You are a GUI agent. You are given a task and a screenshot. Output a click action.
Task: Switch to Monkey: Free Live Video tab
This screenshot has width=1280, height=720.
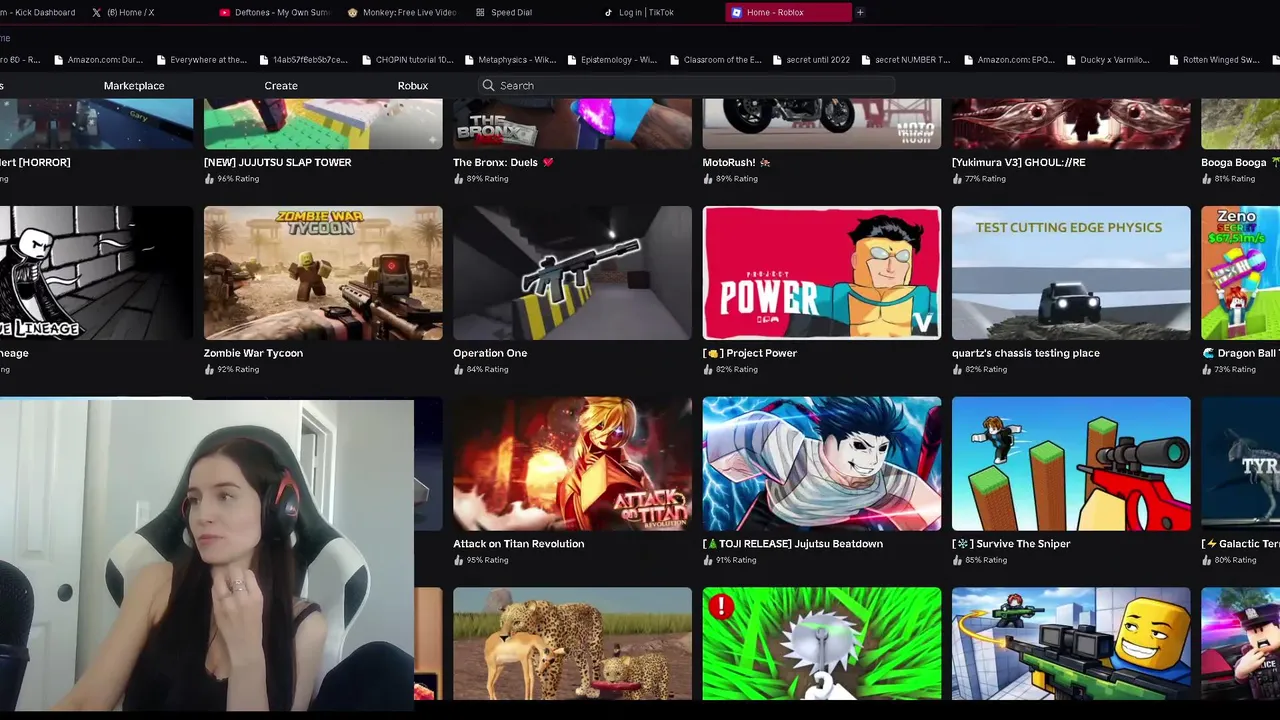(404, 12)
